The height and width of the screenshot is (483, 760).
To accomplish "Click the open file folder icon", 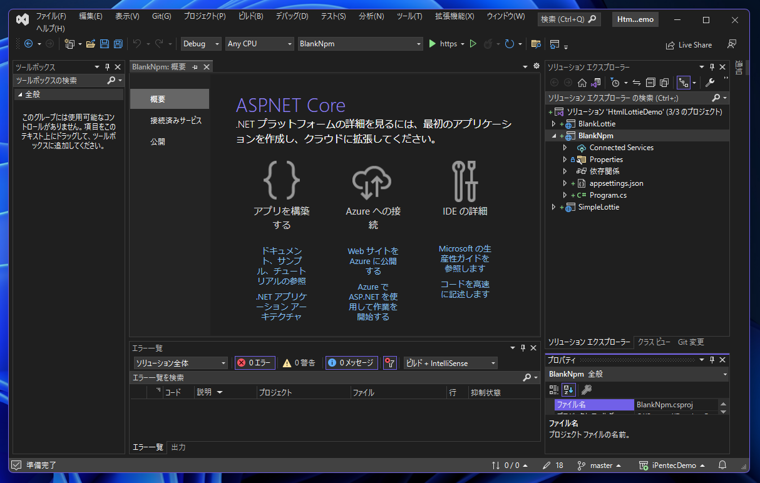I will point(90,44).
